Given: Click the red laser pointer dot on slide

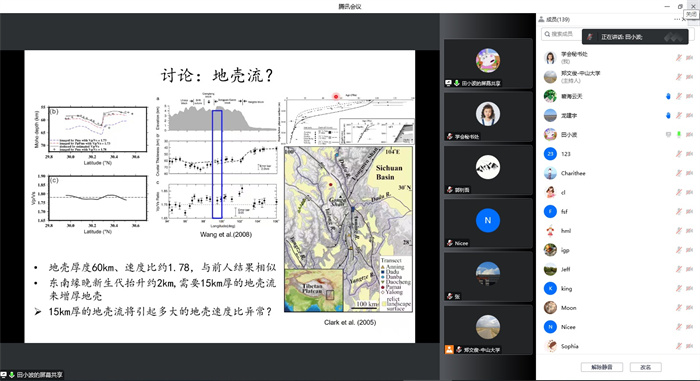Looking at the screenshot, I should pyautogui.click(x=336, y=96).
